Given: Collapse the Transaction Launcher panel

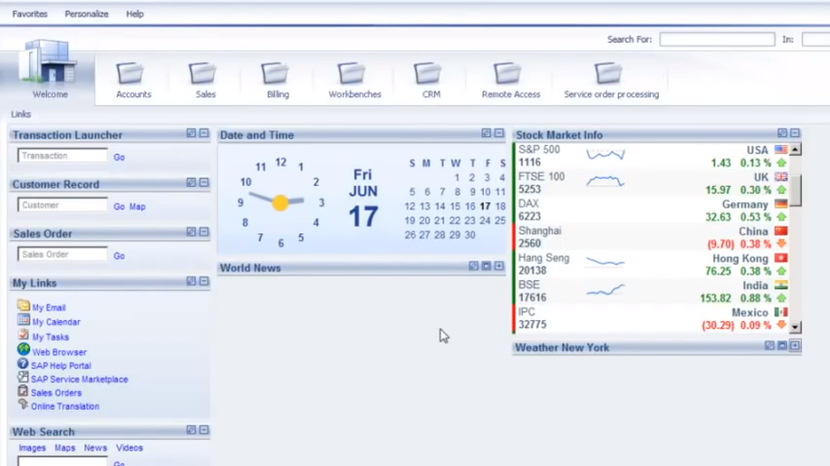Looking at the screenshot, I should pos(204,134).
